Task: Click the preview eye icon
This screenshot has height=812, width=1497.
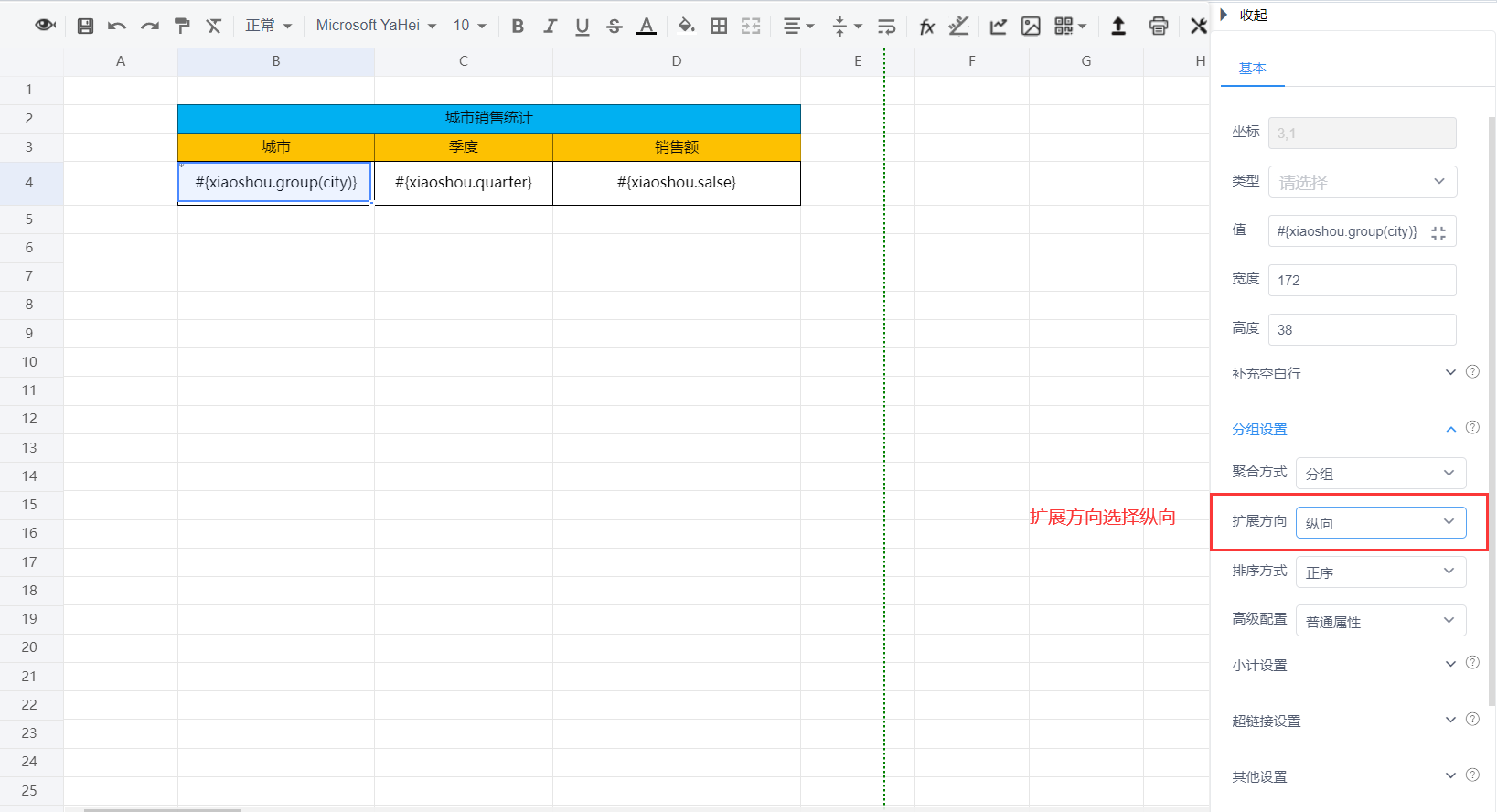Action: 45,26
